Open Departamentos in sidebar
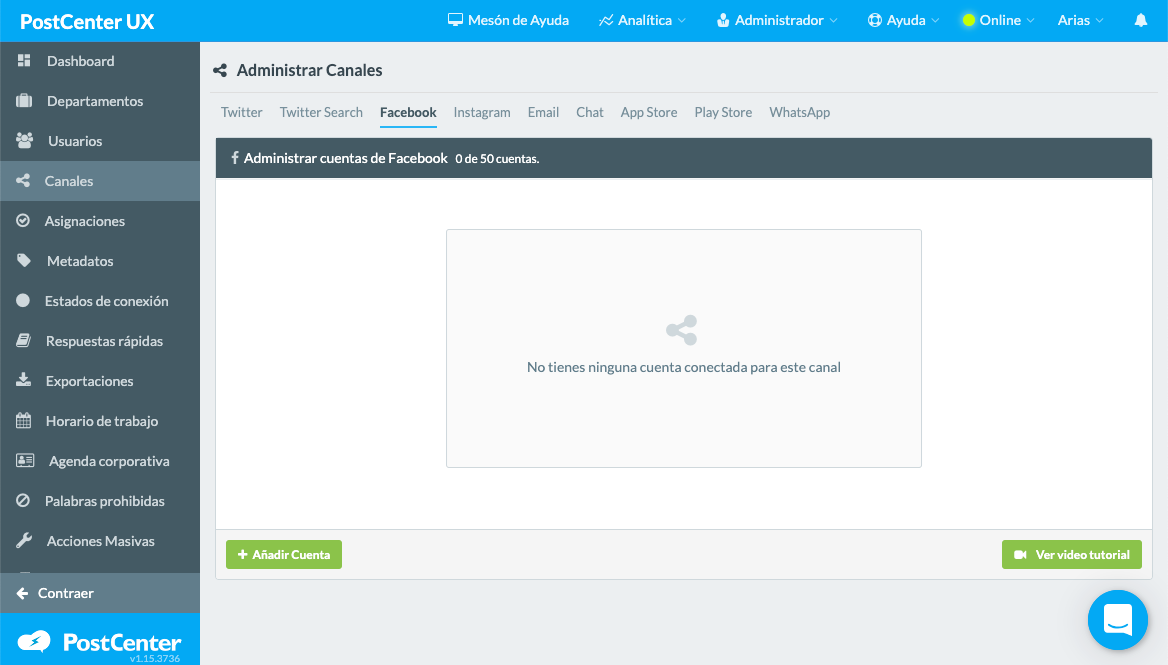 (100, 101)
